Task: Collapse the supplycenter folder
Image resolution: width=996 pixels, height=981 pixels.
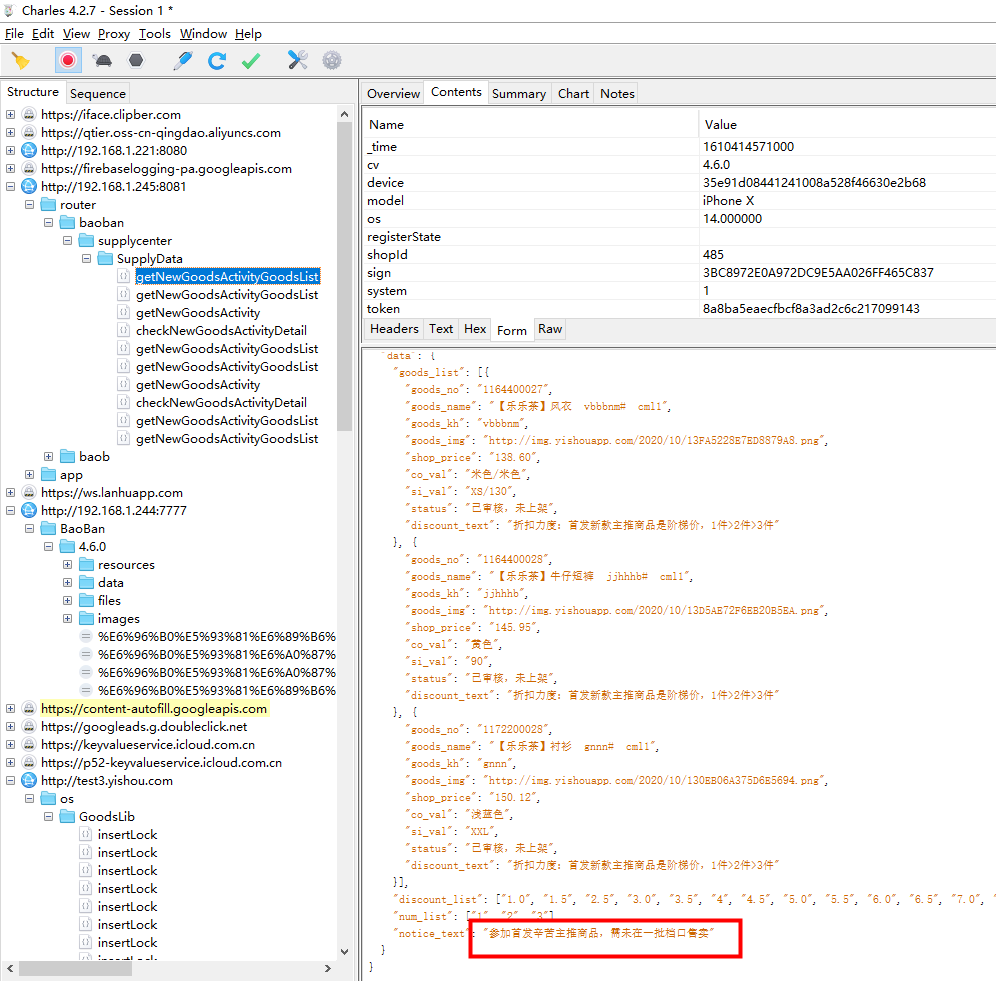Action: click(67, 241)
